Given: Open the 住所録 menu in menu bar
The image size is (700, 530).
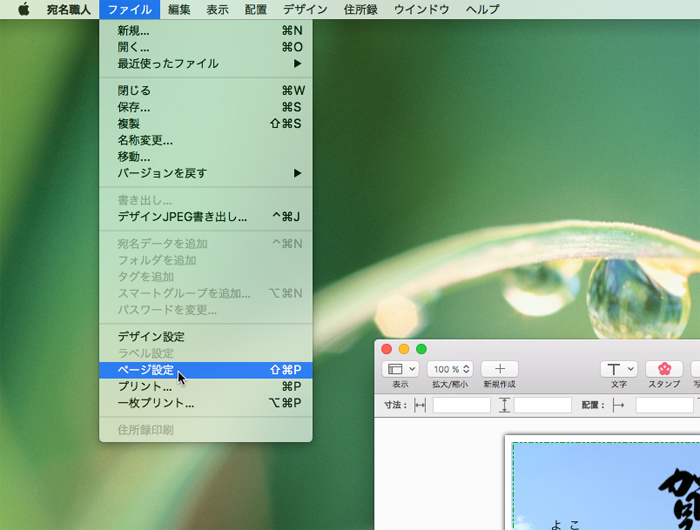Looking at the screenshot, I should coord(361,10).
